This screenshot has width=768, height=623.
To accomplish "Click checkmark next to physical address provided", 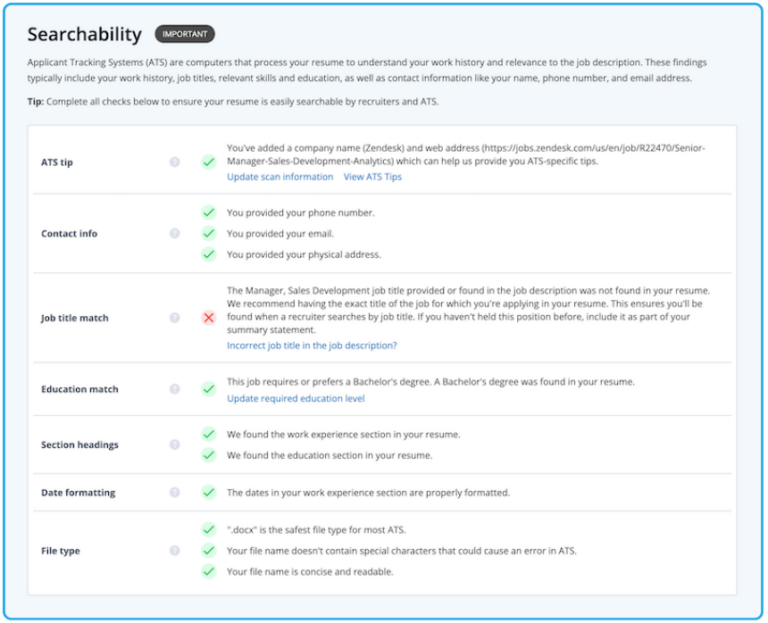I will [x=208, y=254].
